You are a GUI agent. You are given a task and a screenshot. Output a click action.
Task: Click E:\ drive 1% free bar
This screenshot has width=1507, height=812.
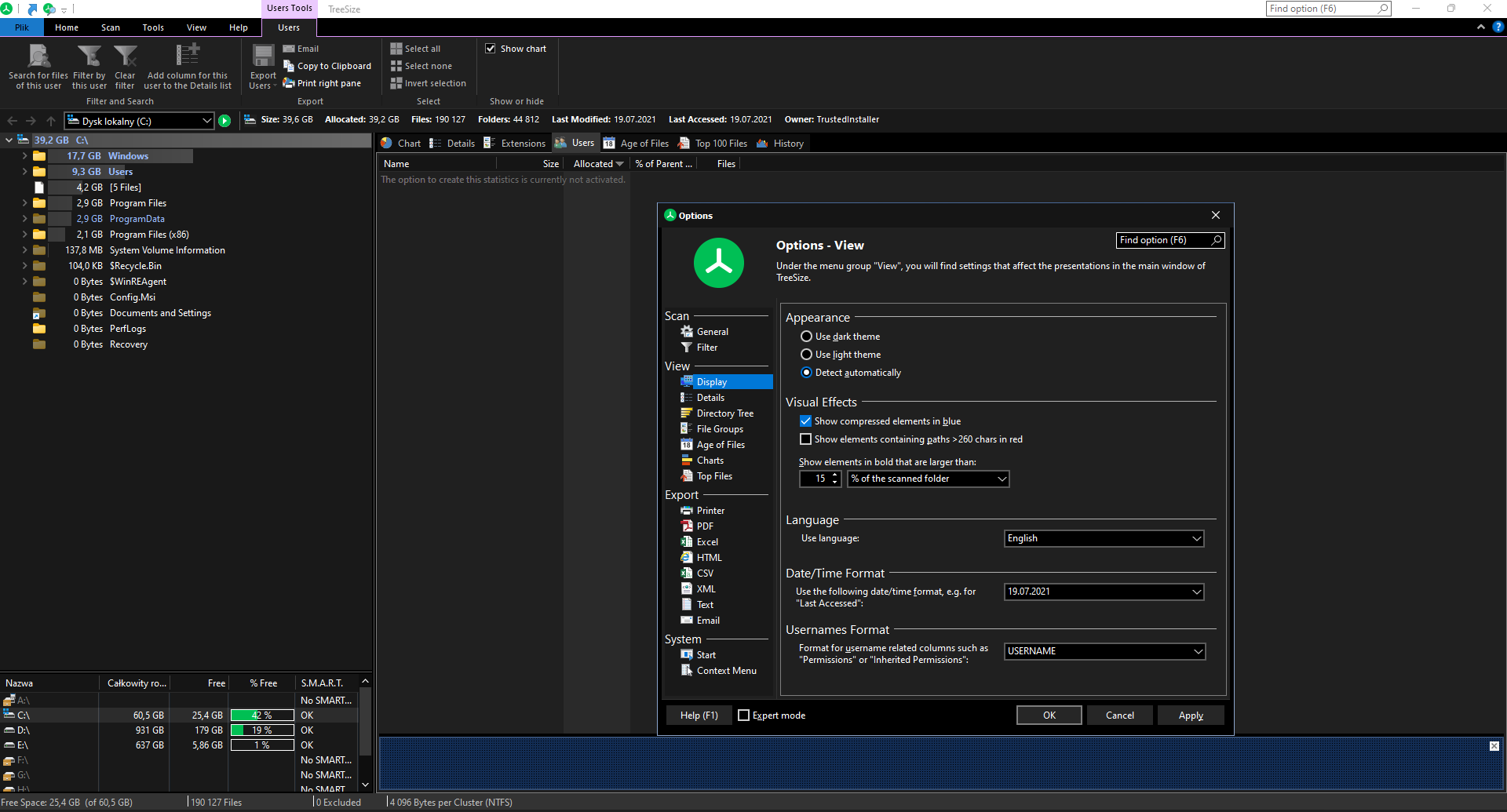[x=262, y=745]
